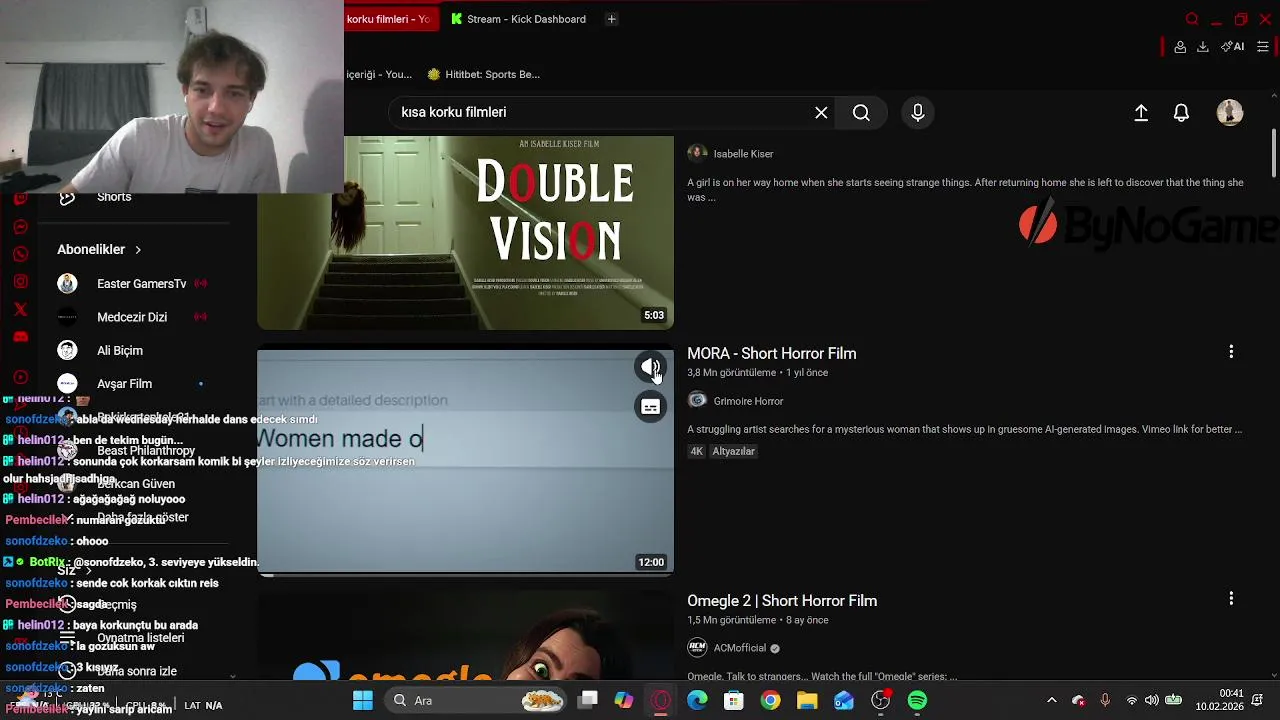The image size is (1280, 720).
Task: Open Instagram in Opera sidebar
Action: (x=20, y=282)
